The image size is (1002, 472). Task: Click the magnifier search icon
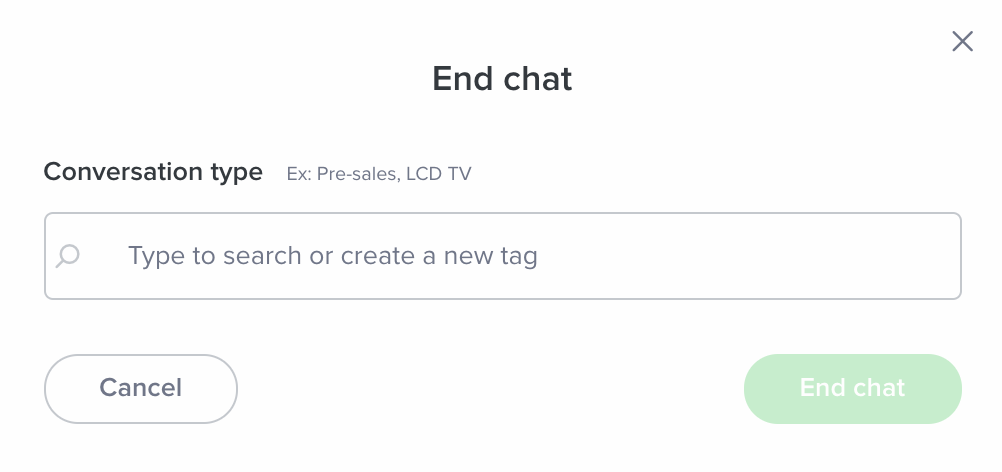click(67, 256)
